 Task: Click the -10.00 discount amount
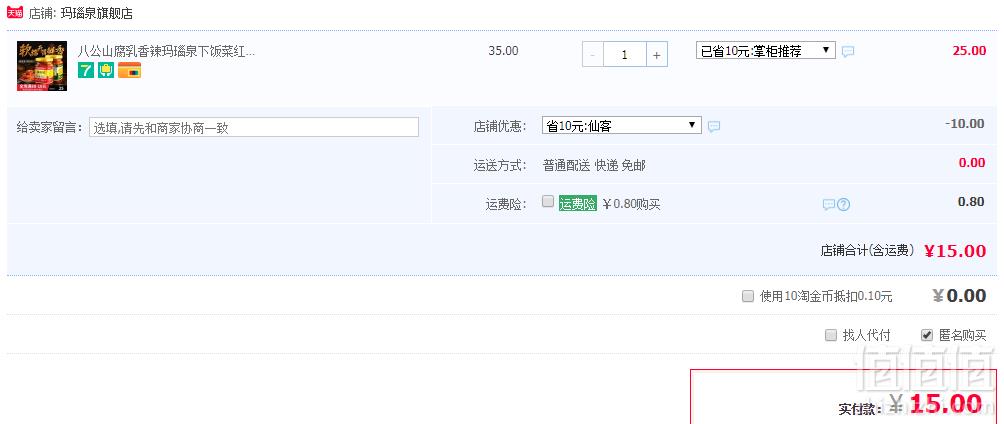point(964,124)
